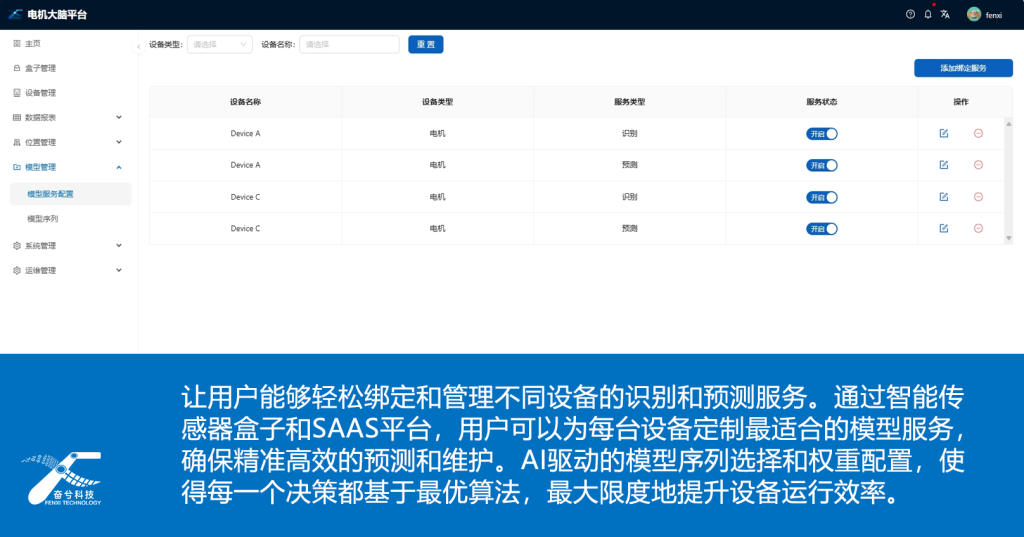The width and height of the screenshot is (1024, 537).
Task: Click the 重置 button
Action: tap(425, 44)
